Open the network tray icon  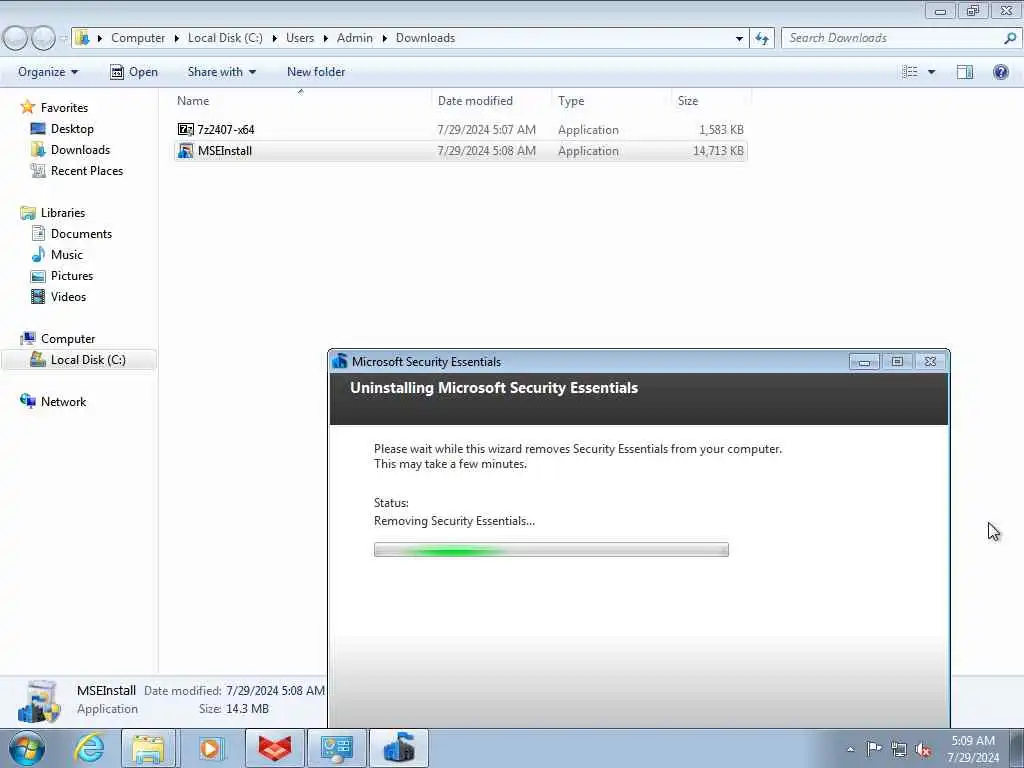click(899, 749)
